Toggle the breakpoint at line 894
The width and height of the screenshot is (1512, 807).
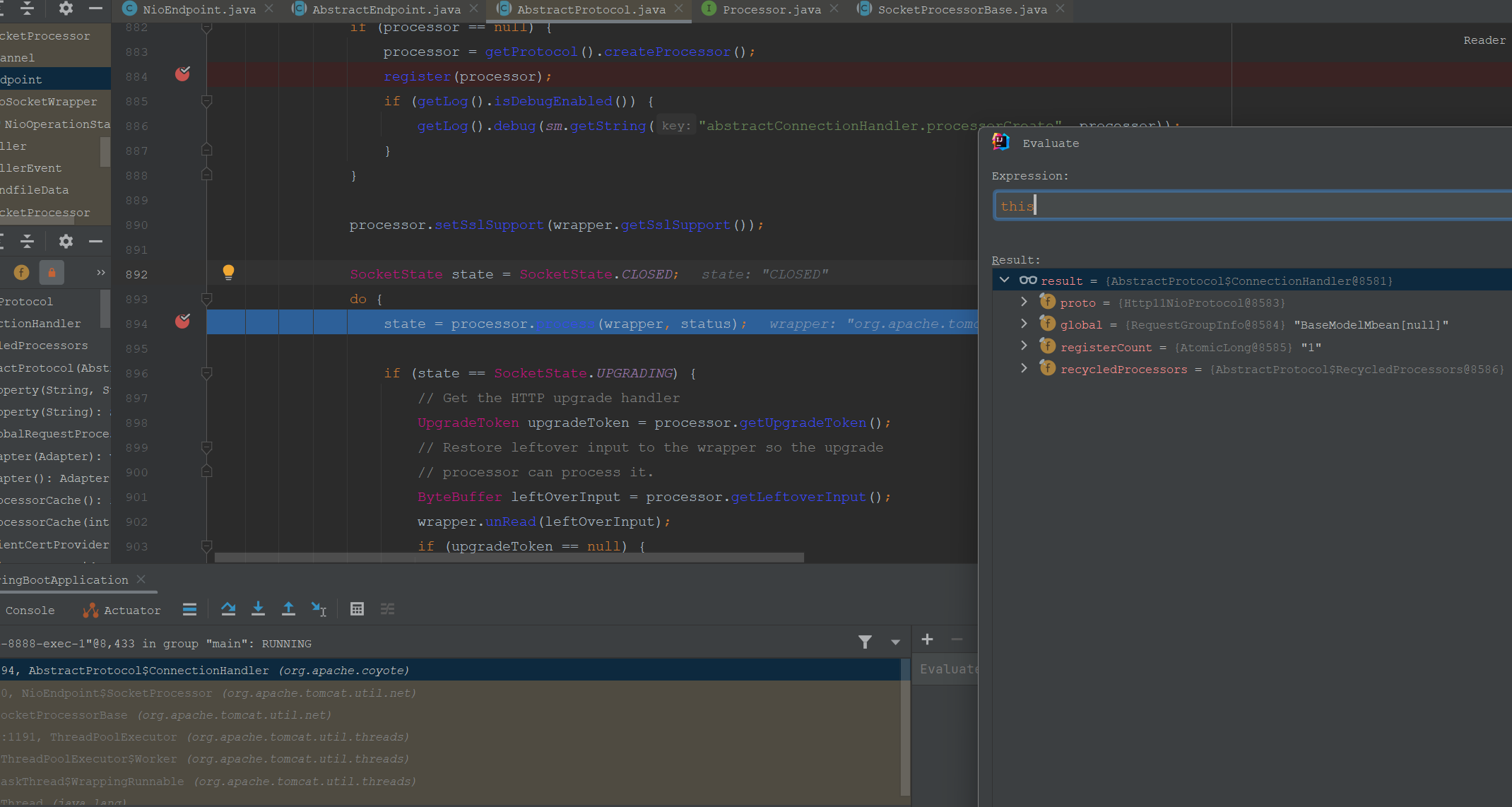(182, 322)
